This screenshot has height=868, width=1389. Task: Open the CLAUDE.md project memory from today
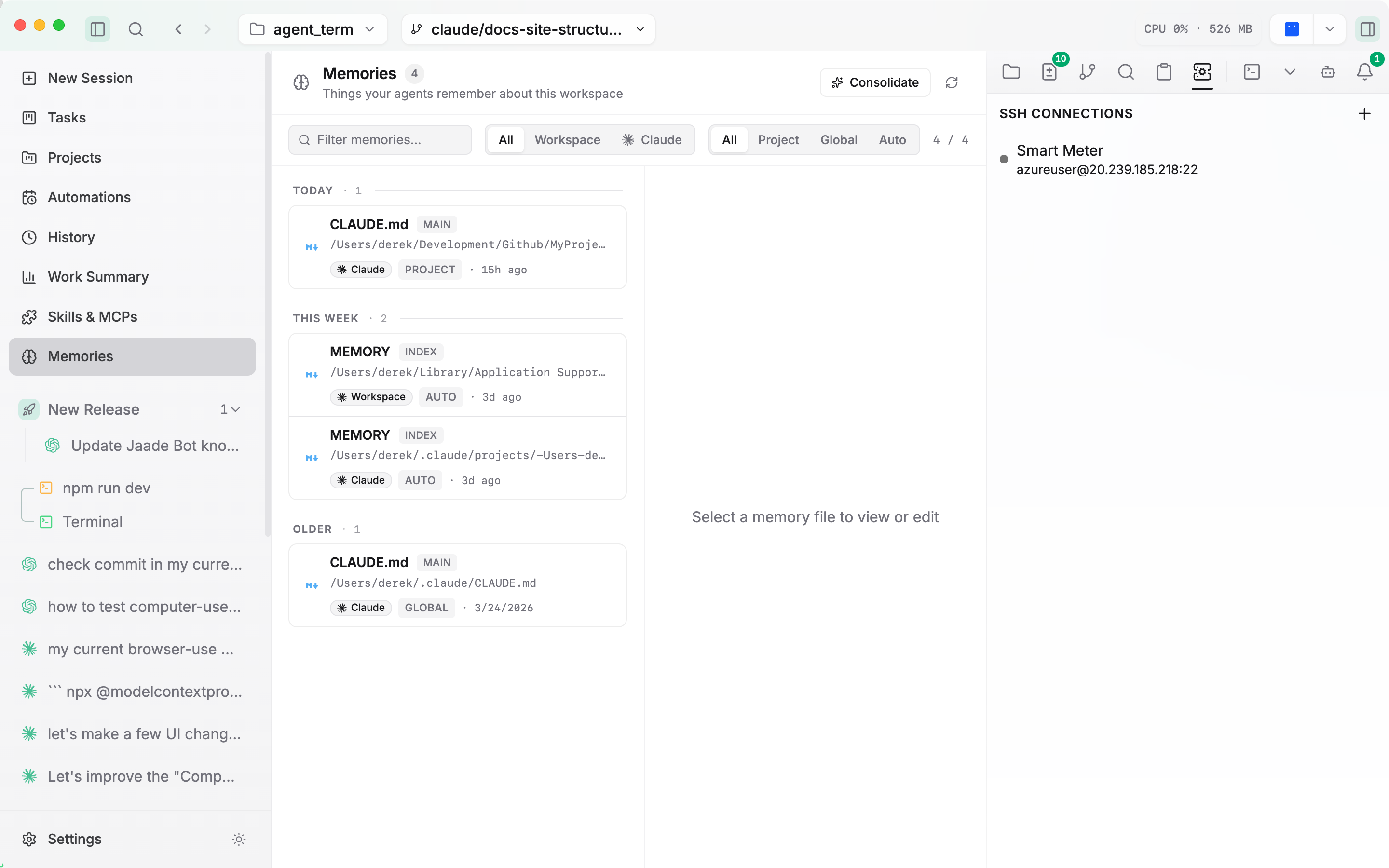(x=457, y=247)
